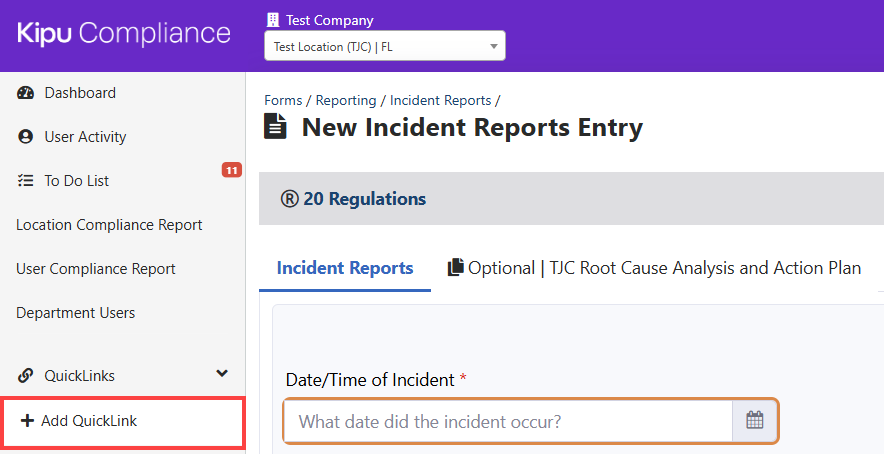Click the Dashboard gauge icon
Image resolution: width=884 pixels, height=454 pixels.
(x=26, y=93)
